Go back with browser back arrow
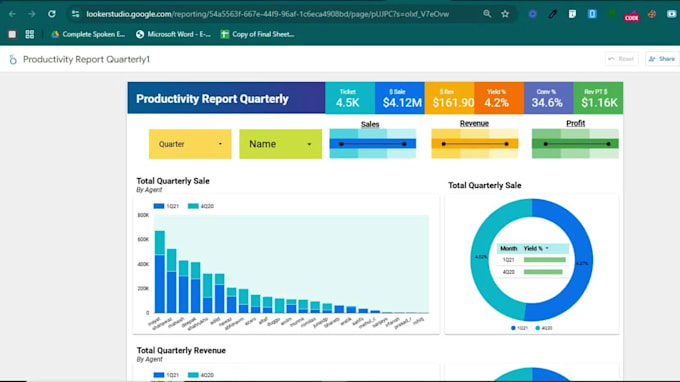This screenshot has width=680, height=382. (x=12, y=14)
